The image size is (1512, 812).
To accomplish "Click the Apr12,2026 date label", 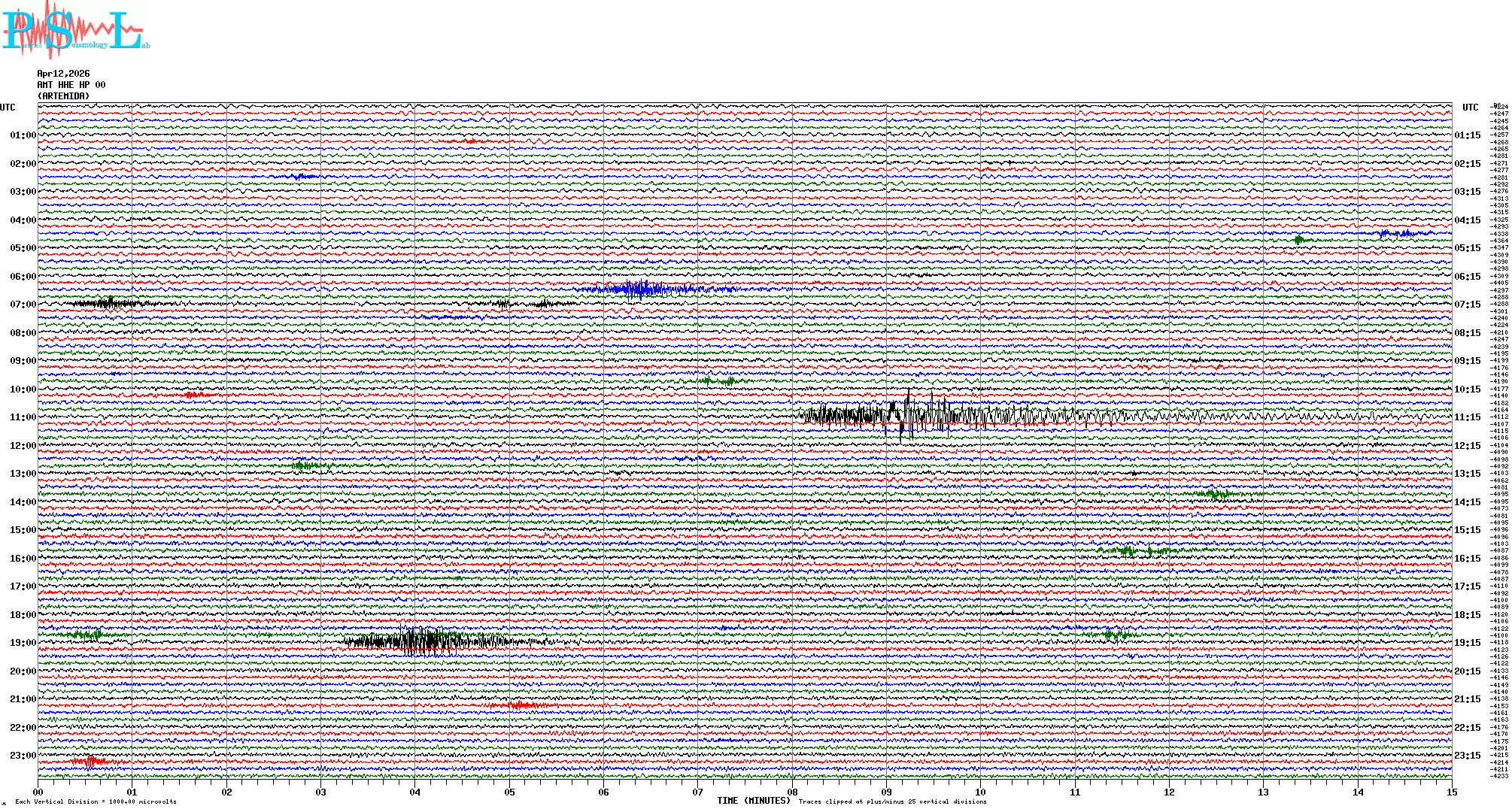I will 63,74.
